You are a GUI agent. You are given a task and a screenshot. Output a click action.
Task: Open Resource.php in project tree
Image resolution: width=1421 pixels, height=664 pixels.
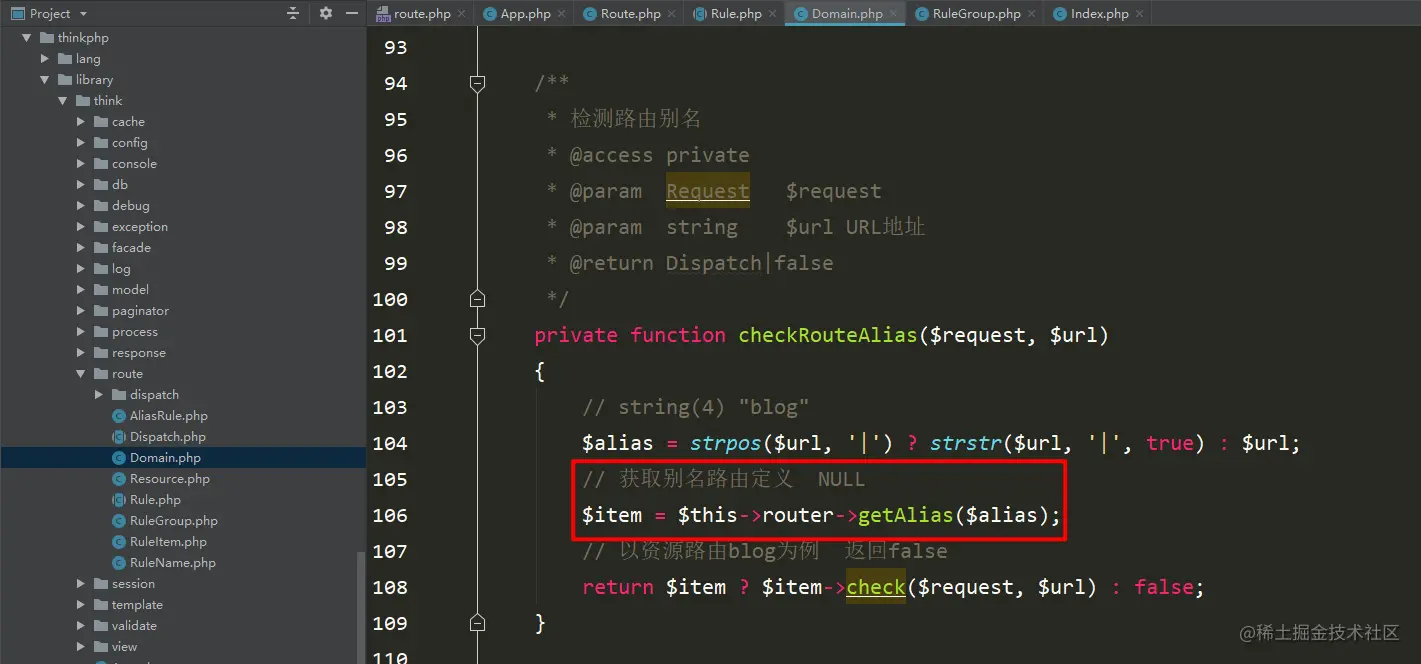pos(169,479)
